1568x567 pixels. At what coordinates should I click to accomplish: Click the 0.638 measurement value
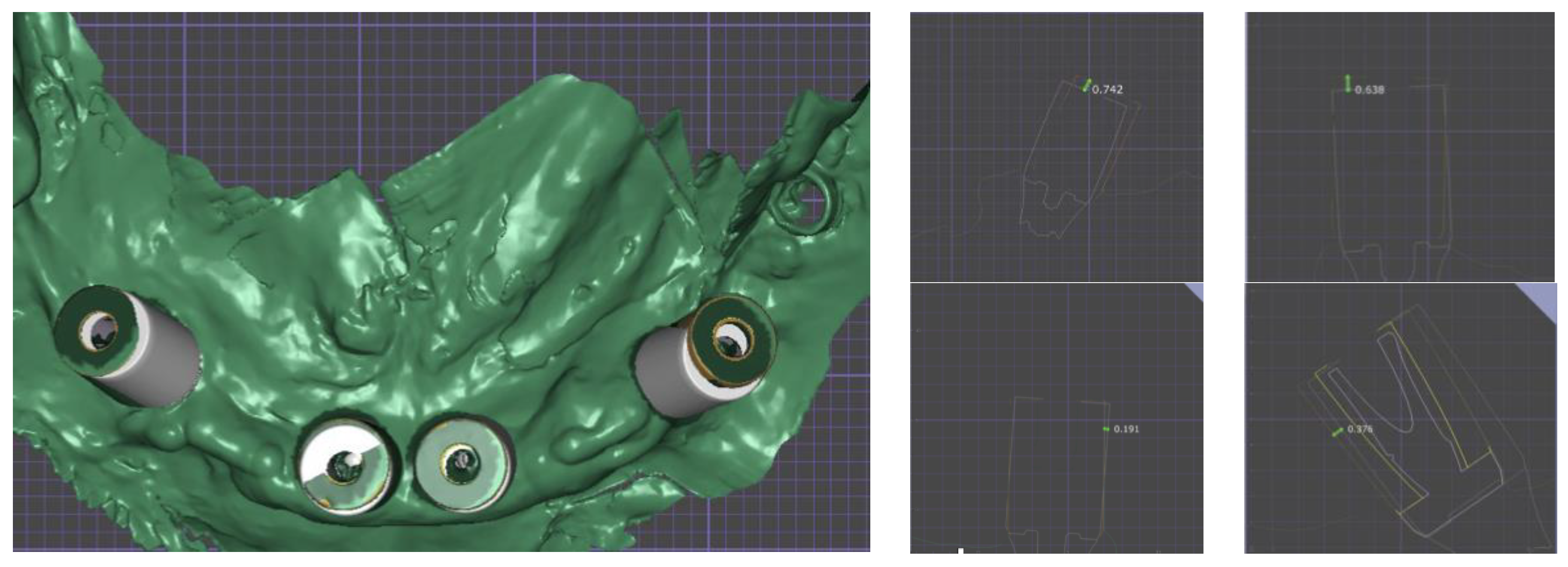tap(1370, 89)
